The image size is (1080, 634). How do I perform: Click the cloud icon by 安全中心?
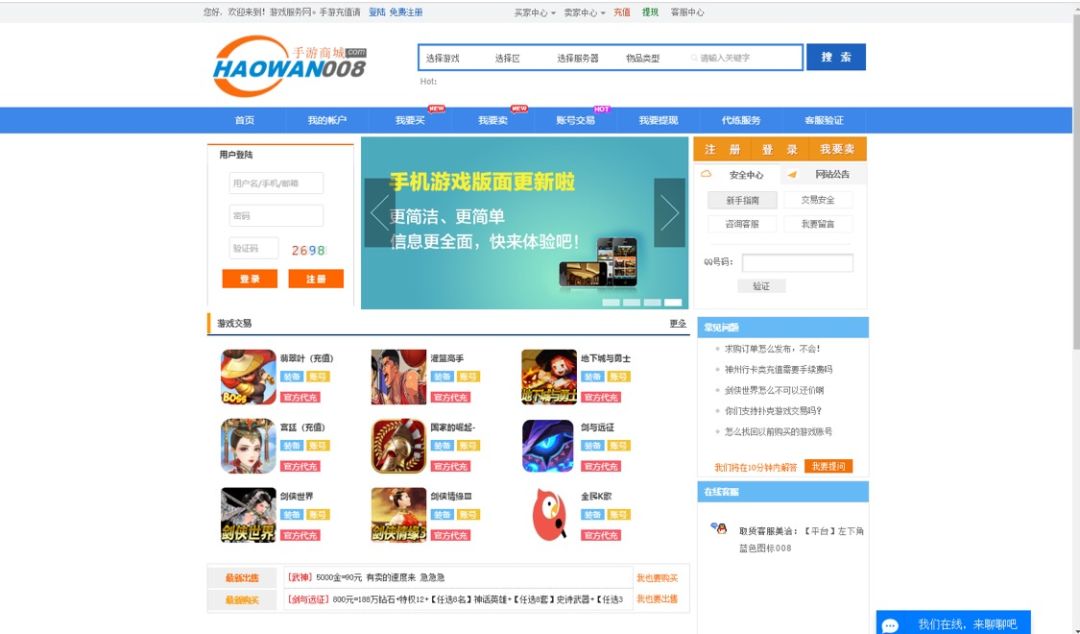(706, 174)
